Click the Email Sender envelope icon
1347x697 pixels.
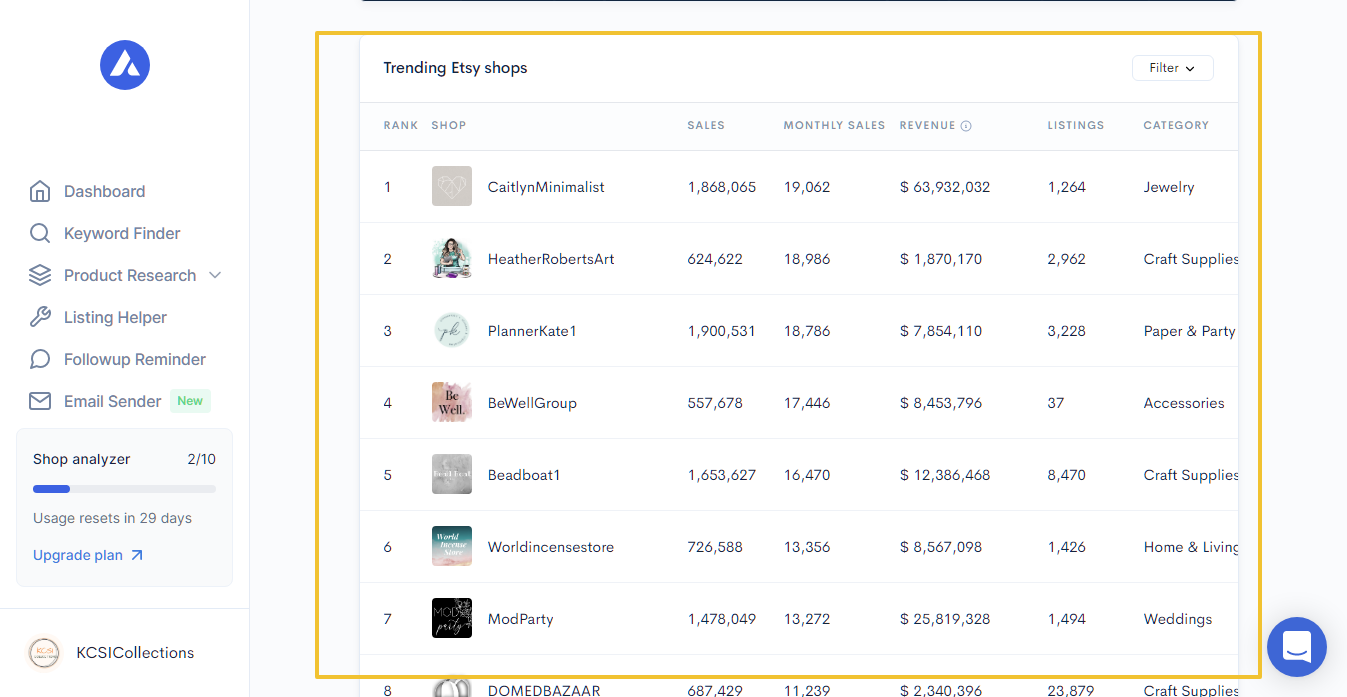(40, 401)
